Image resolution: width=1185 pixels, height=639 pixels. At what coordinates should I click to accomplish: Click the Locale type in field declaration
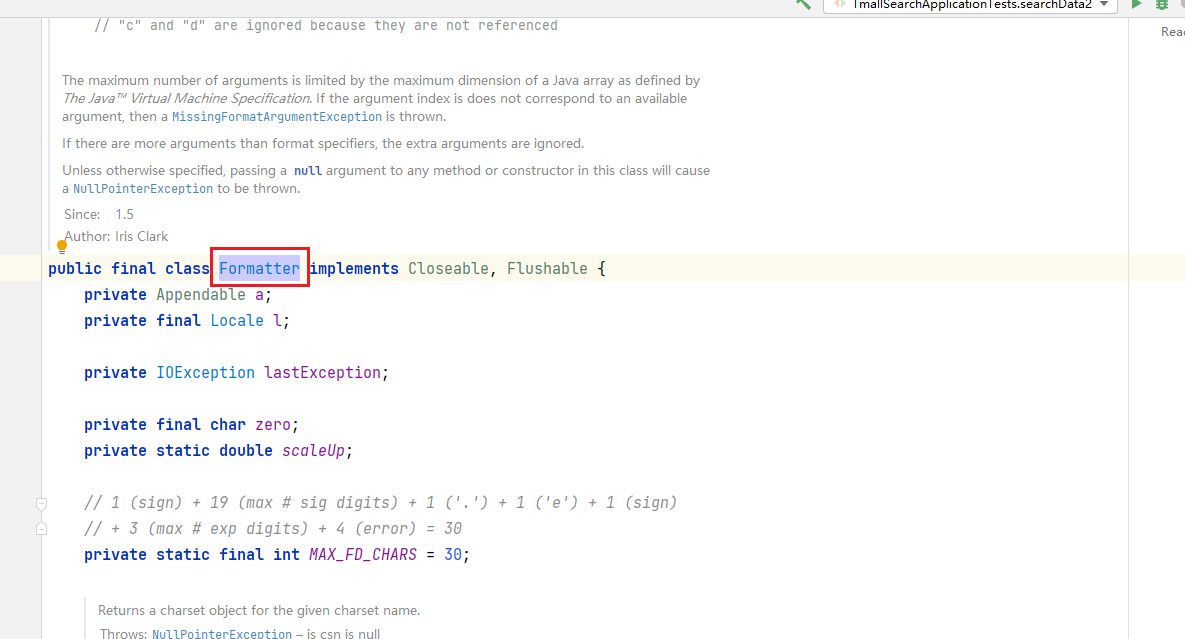click(x=237, y=320)
